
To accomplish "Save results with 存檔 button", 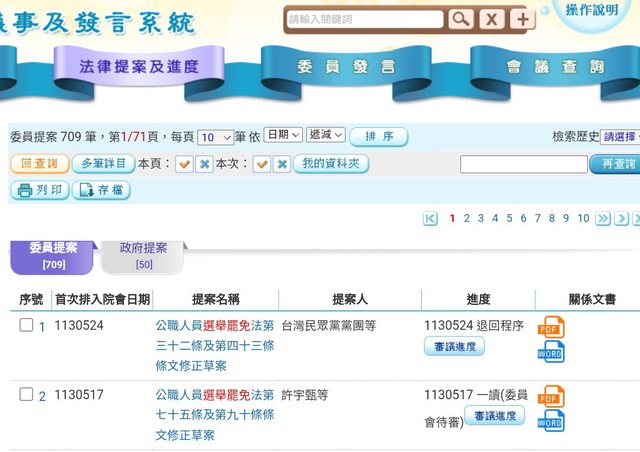I will [101, 190].
